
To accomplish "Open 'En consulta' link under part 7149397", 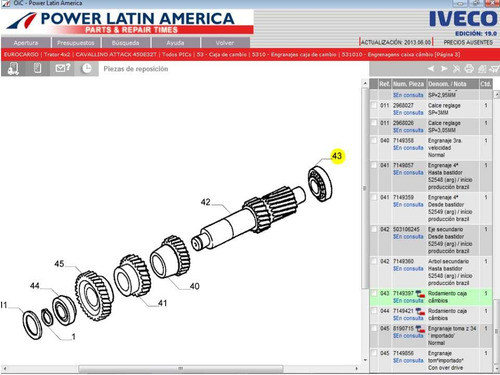I will pos(408,301).
